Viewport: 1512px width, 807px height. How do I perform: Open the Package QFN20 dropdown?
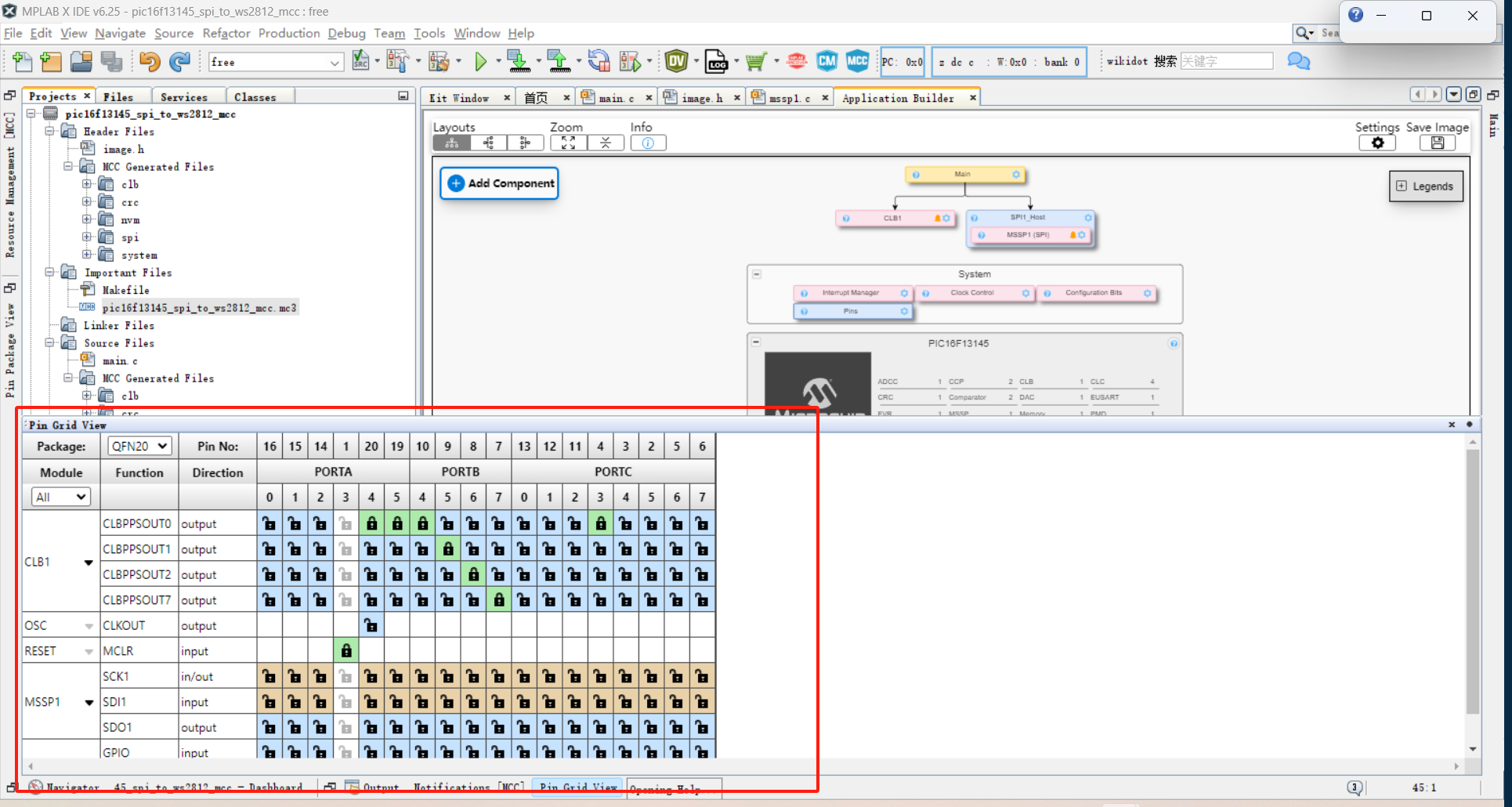pos(139,446)
